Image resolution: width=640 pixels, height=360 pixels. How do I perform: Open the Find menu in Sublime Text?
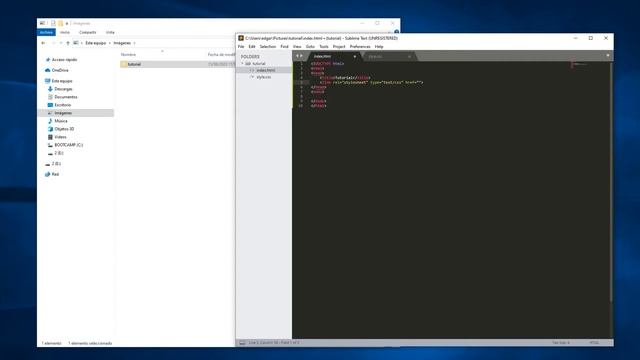point(284,47)
